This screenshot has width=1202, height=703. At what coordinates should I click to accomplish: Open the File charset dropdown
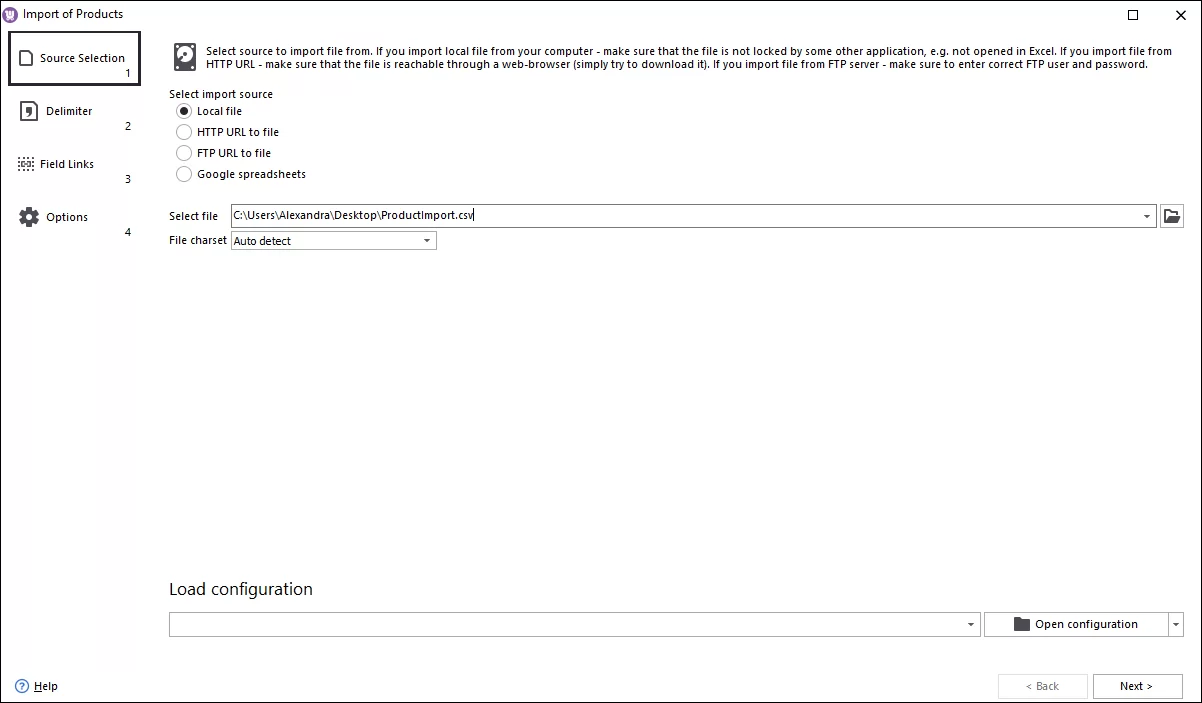428,240
